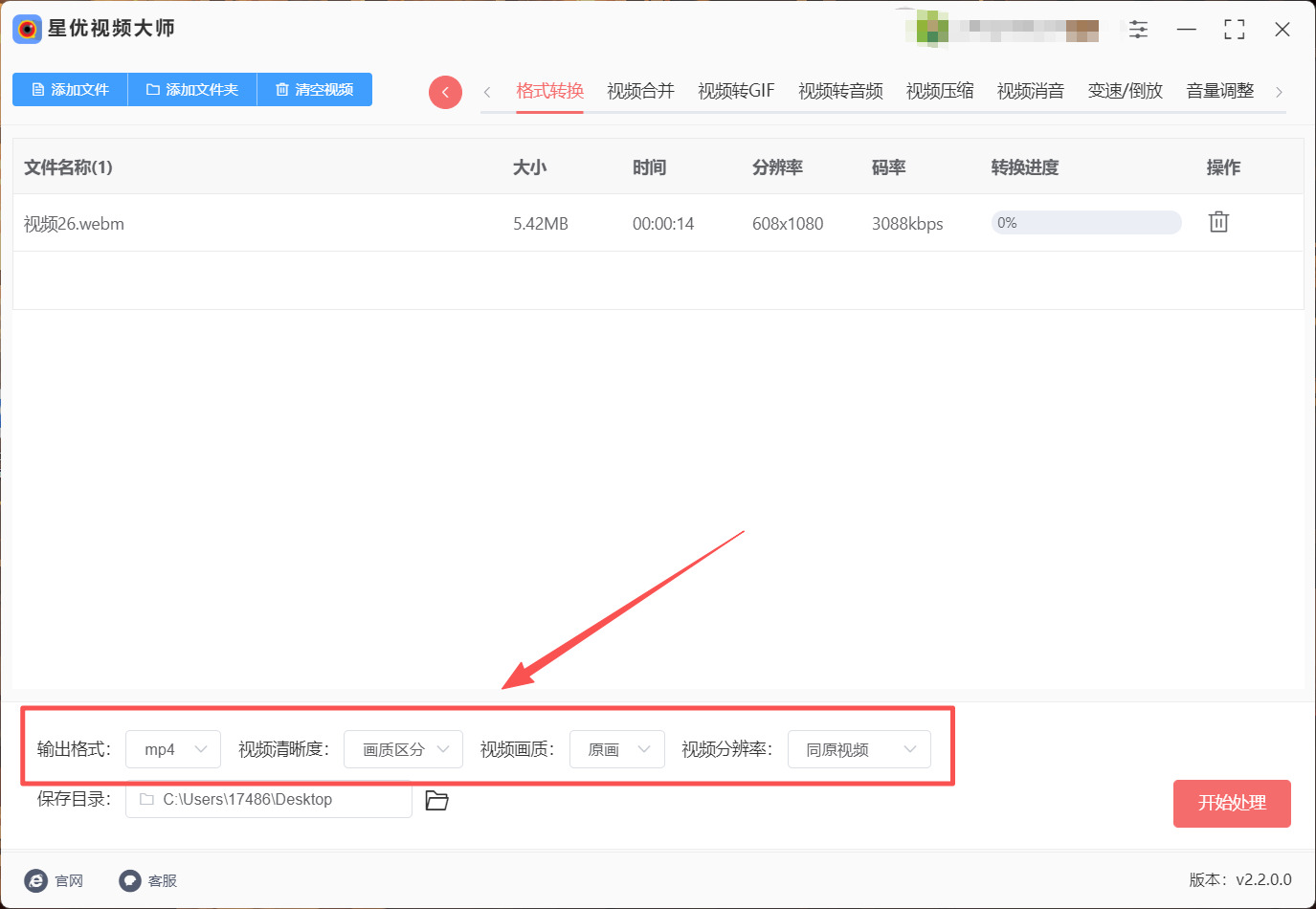1316x909 pixels.
Task: Click the 时间 column header
Action: (x=649, y=167)
